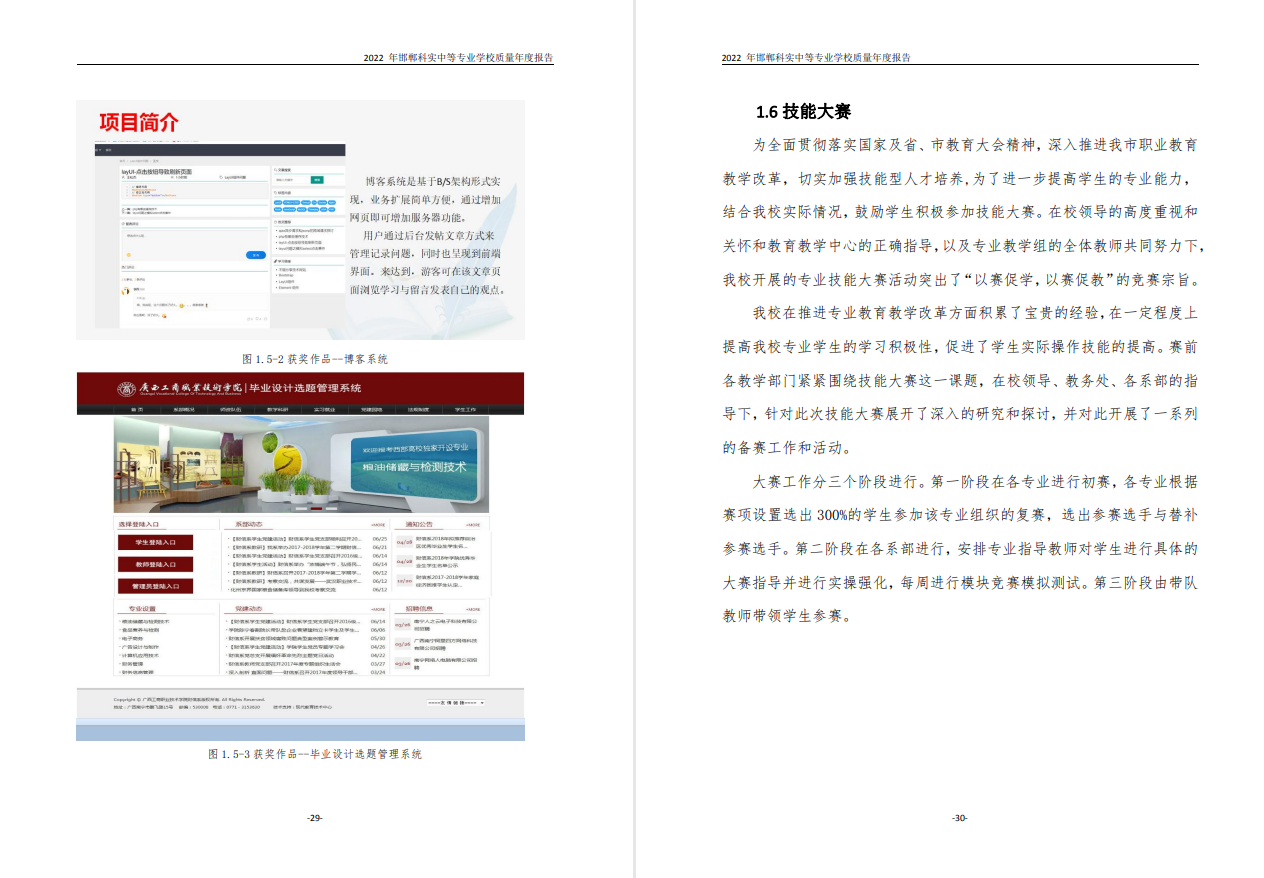Viewport: 1264px width, 878px height.
Task: Click the 教师登陆入口 button
Action: coord(155,564)
